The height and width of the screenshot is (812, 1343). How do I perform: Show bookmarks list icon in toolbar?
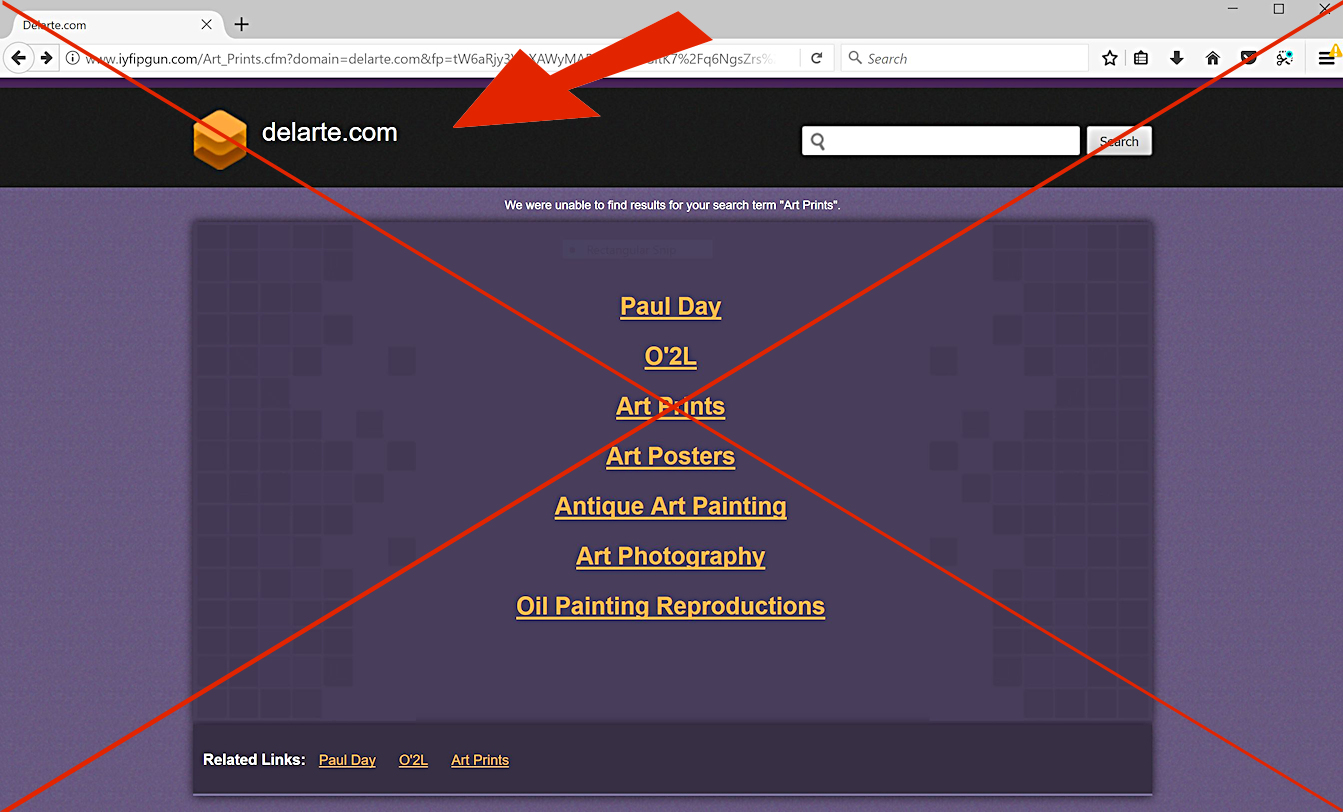tap(1141, 58)
